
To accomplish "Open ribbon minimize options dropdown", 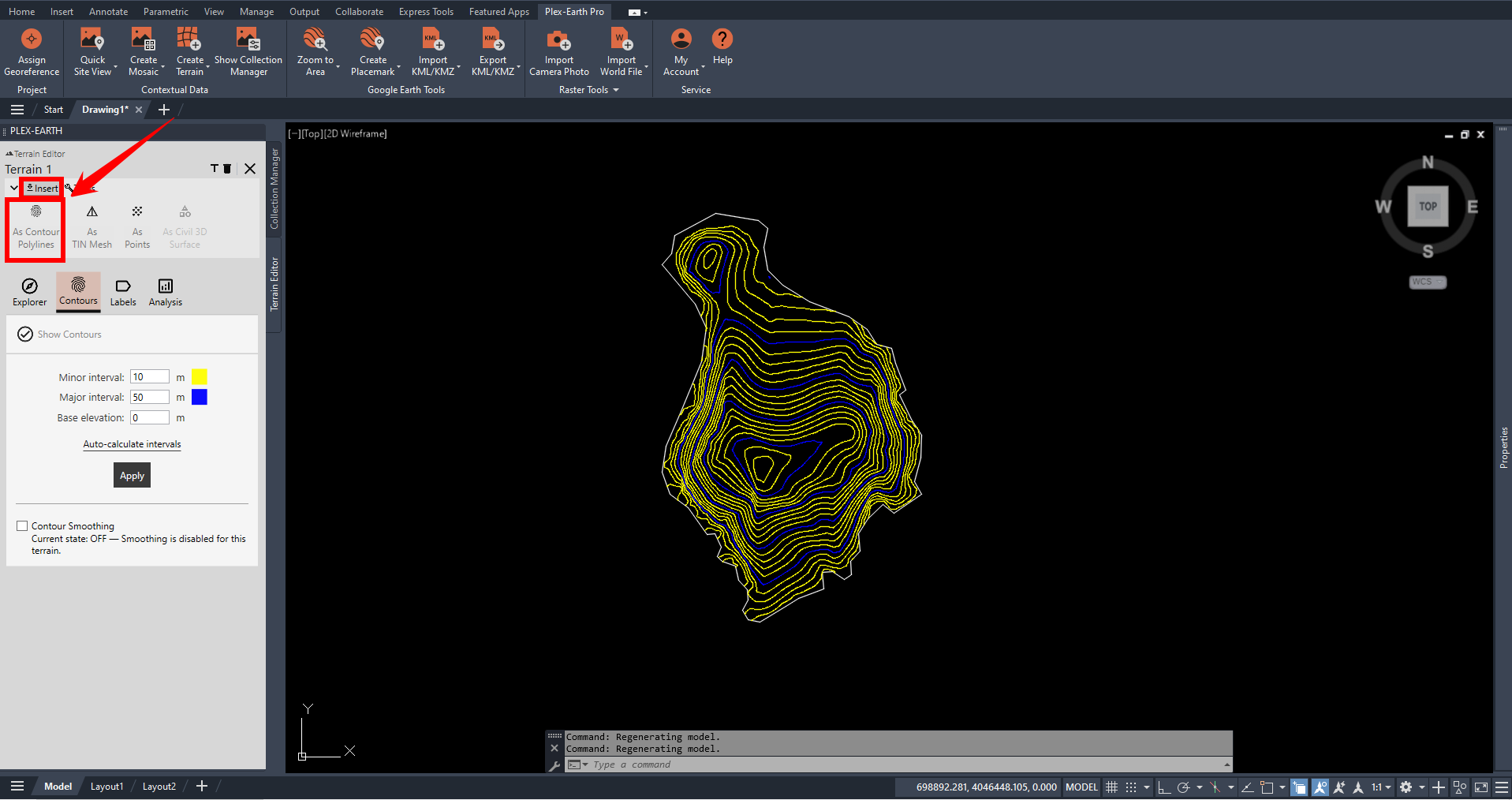I will point(645,12).
